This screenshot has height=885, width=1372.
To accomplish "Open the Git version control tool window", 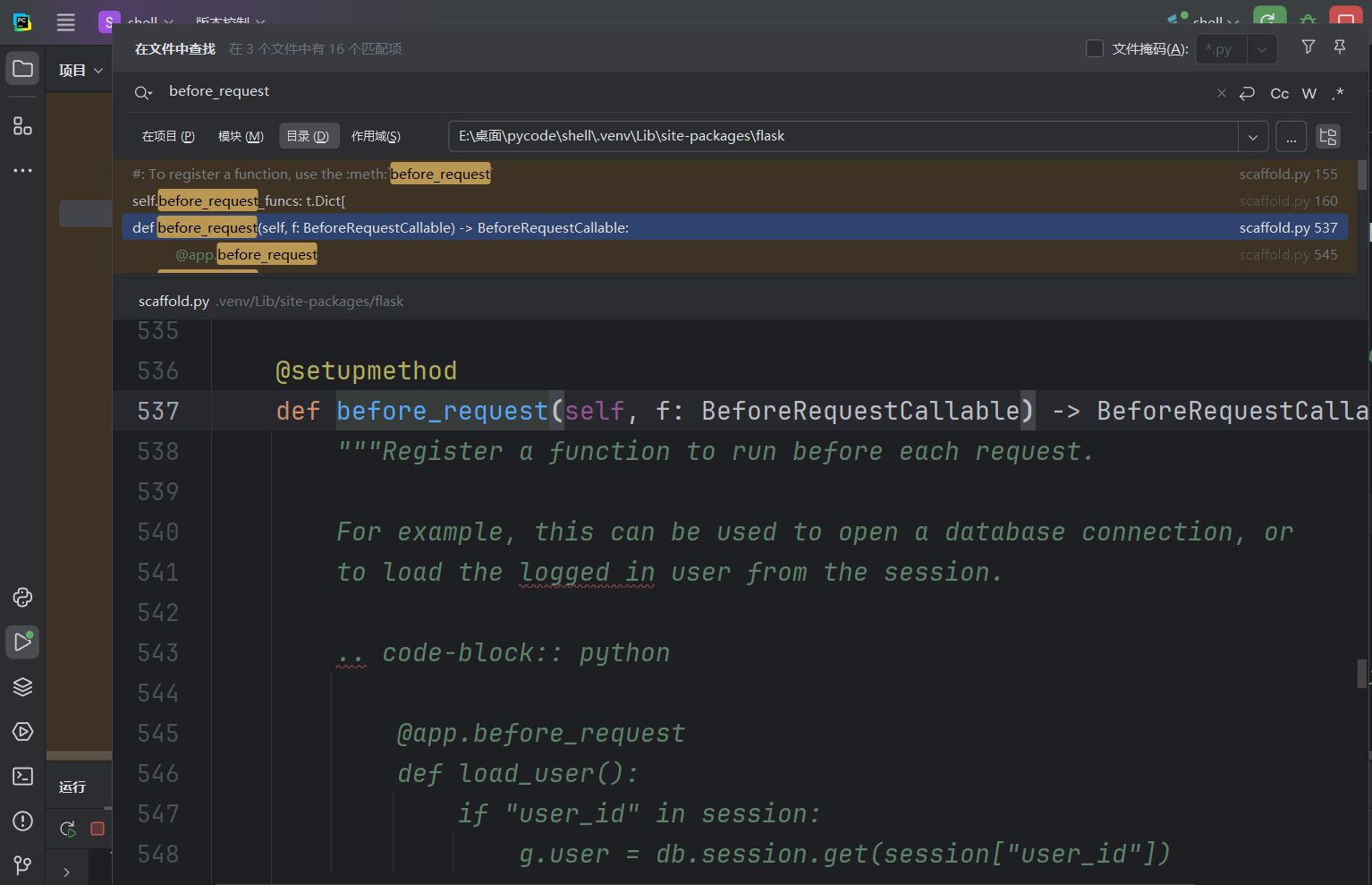I will point(22,864).
